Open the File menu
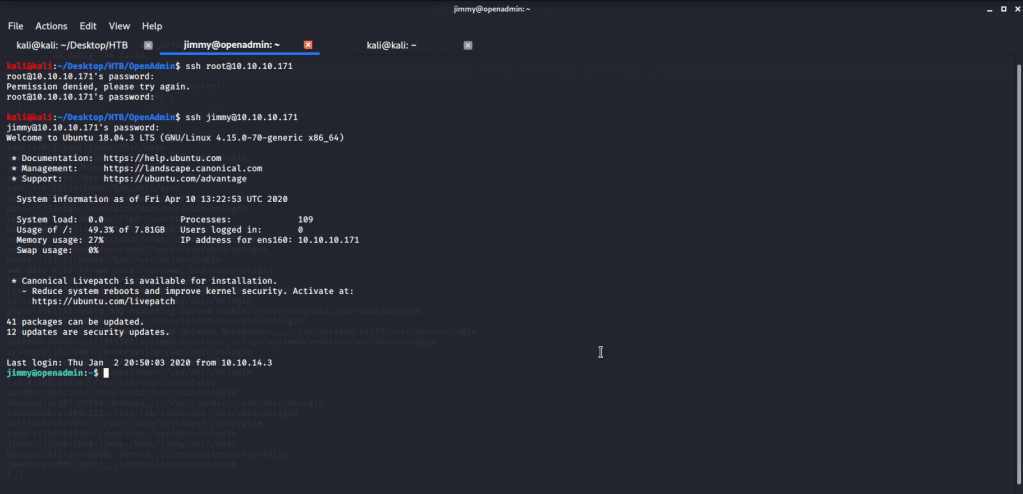Screen dimensions: 1023x494 coord(15,25)
